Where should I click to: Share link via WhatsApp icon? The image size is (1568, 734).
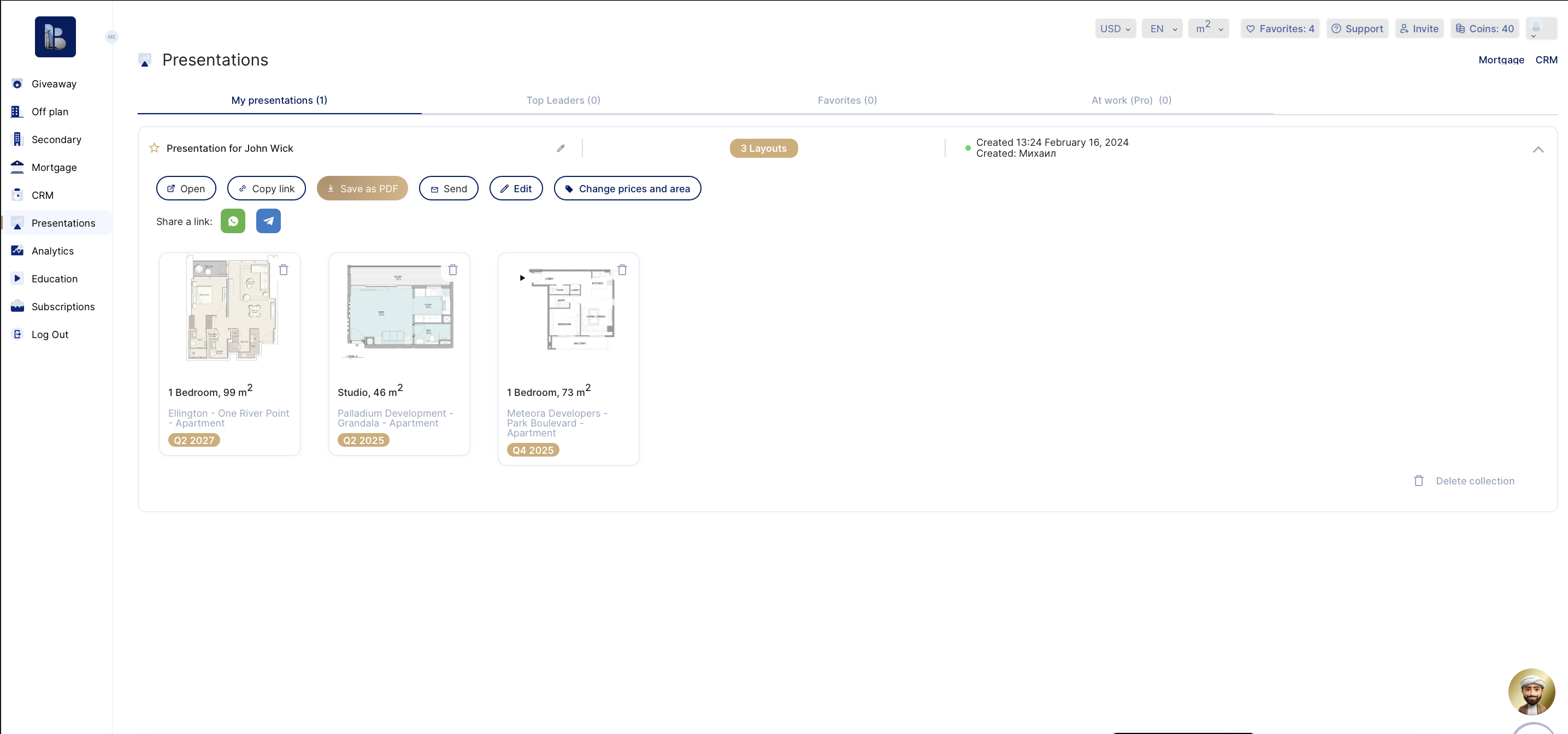233,221
